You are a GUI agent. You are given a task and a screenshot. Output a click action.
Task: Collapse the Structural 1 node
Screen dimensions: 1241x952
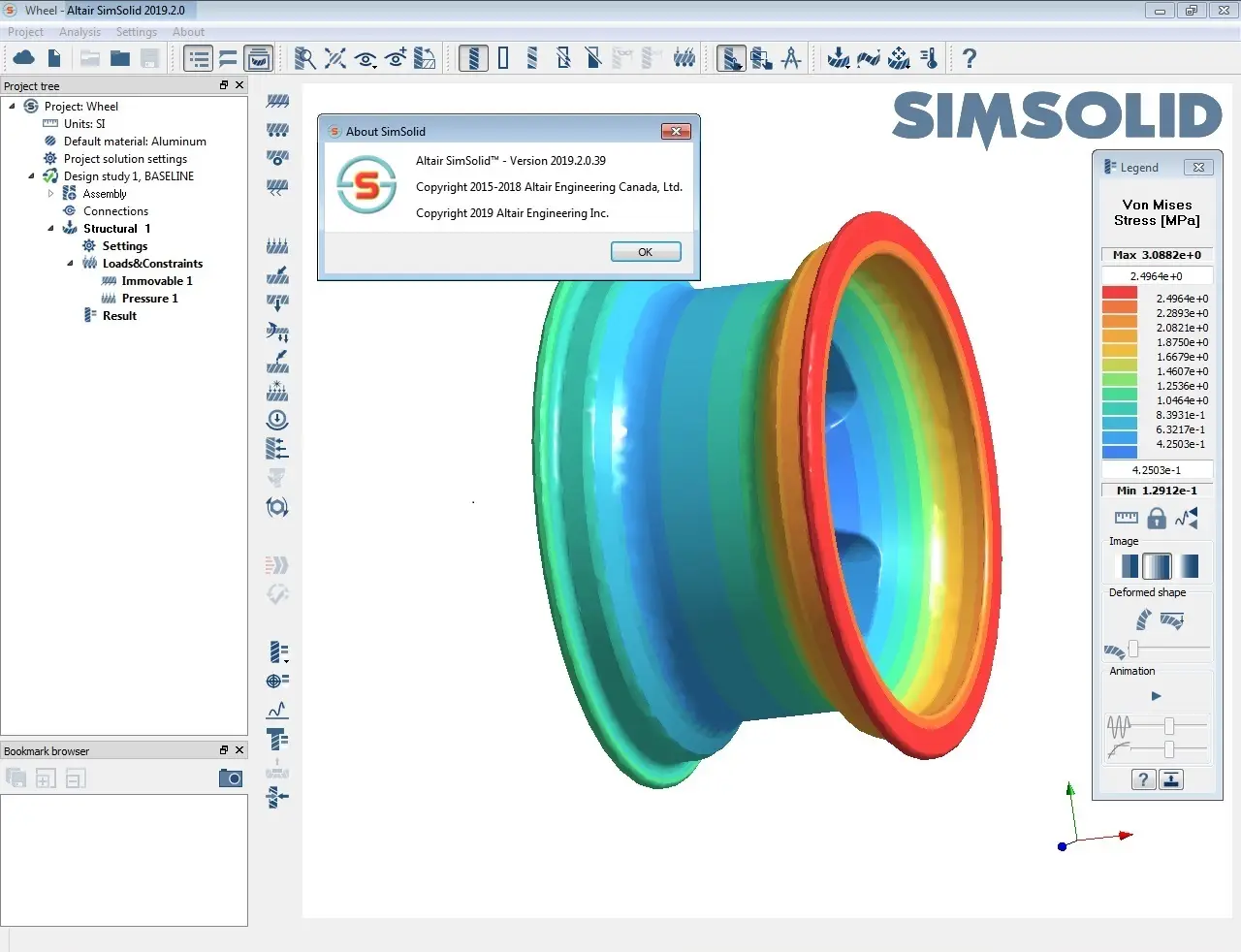(50, 229)
